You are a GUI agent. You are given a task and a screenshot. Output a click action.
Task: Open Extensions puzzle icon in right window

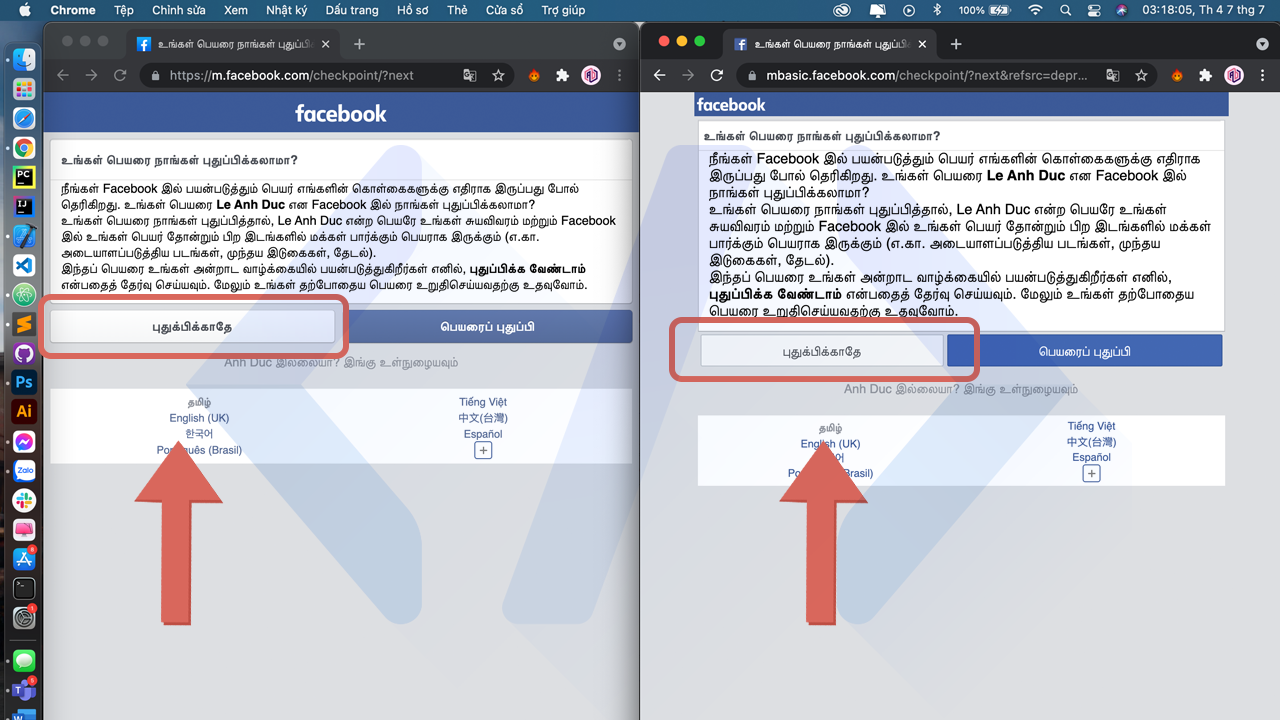pyautogui.click(x=1205, y=75)
